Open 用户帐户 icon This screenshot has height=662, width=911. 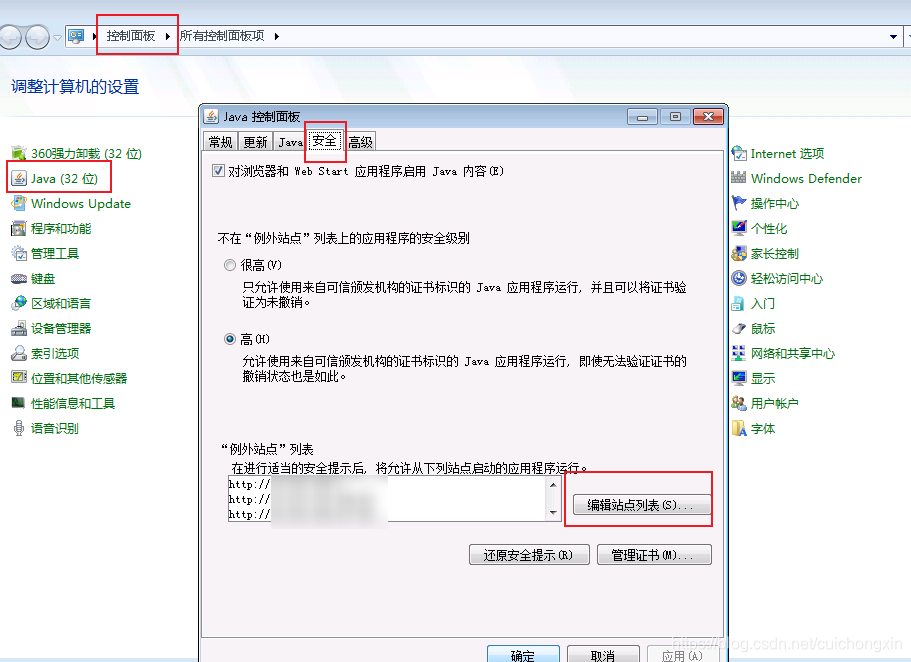coord(739,403)
